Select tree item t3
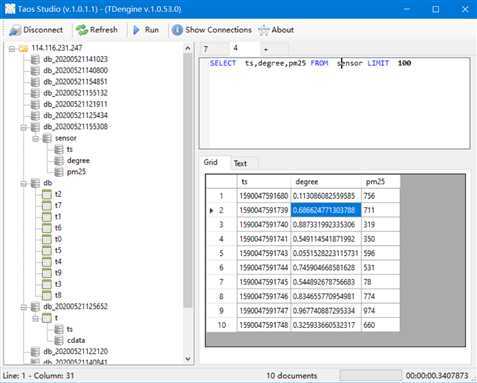477x383 pixels. click(x=58, y=284)
